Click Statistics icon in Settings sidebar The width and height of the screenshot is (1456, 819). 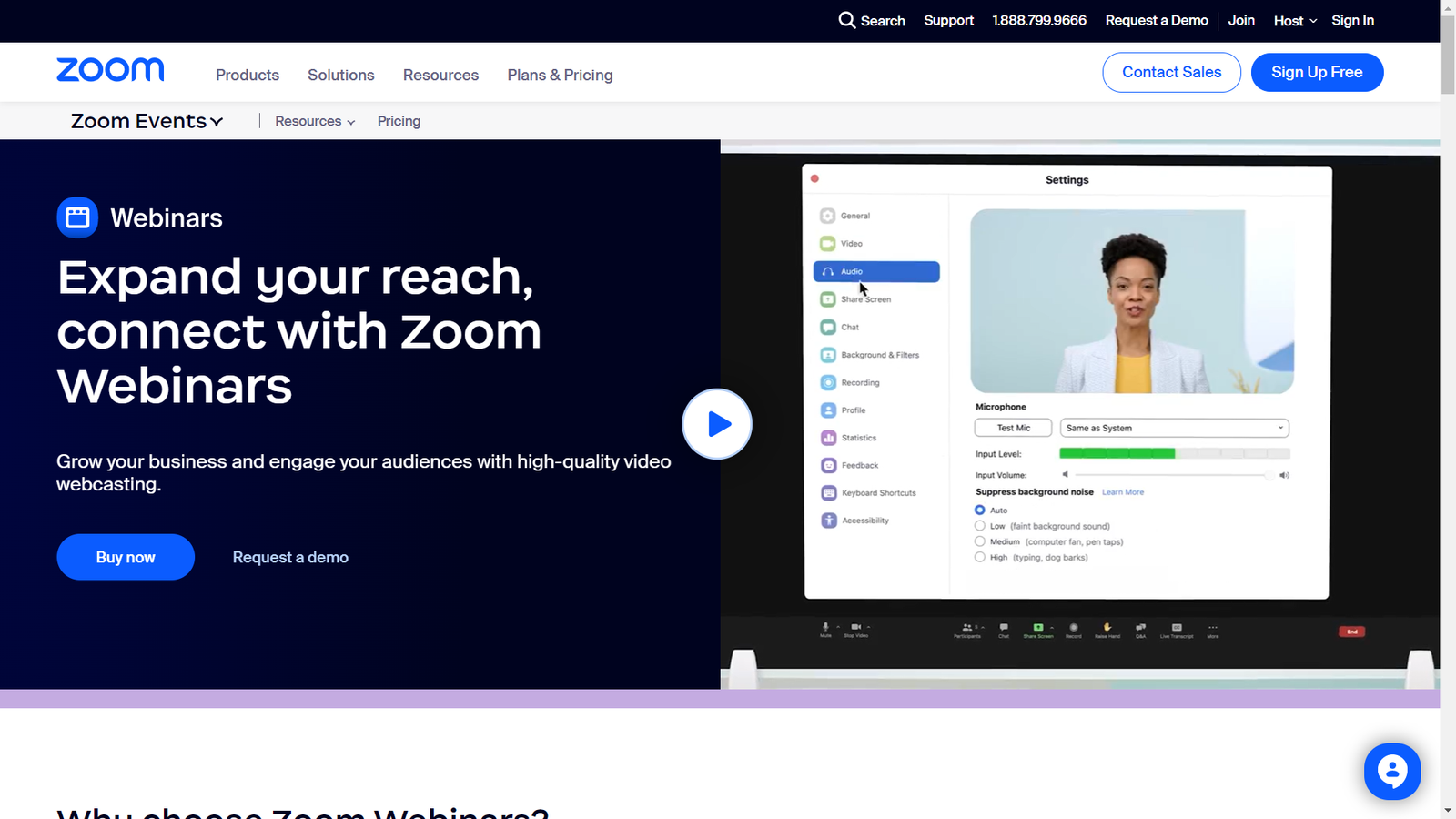[828, 438]
